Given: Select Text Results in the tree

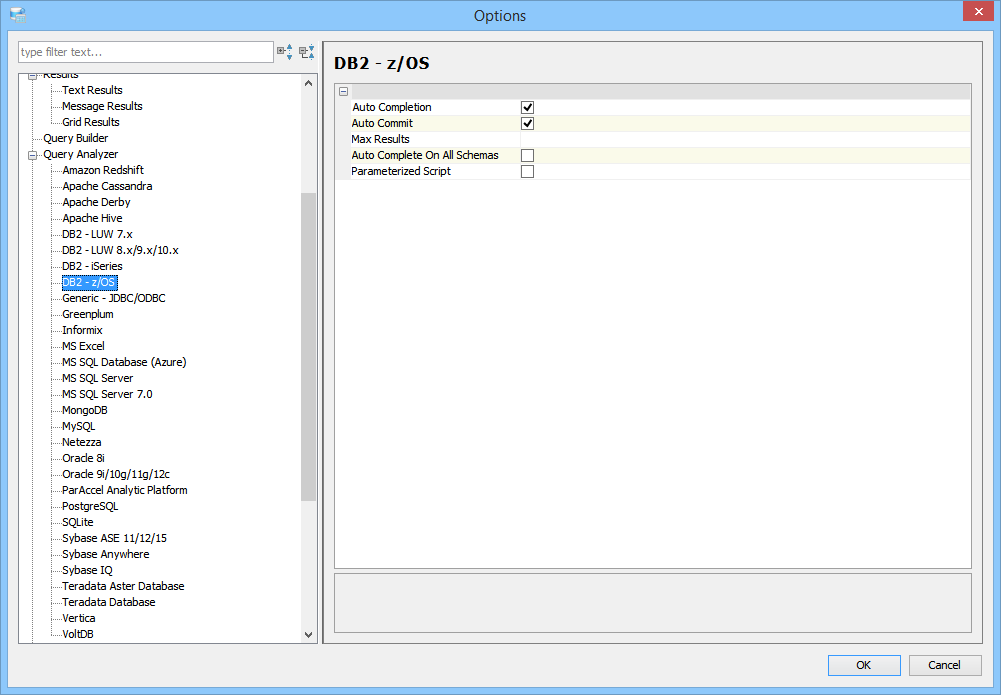Looking at the screenshot, I should tap(92, 90).
